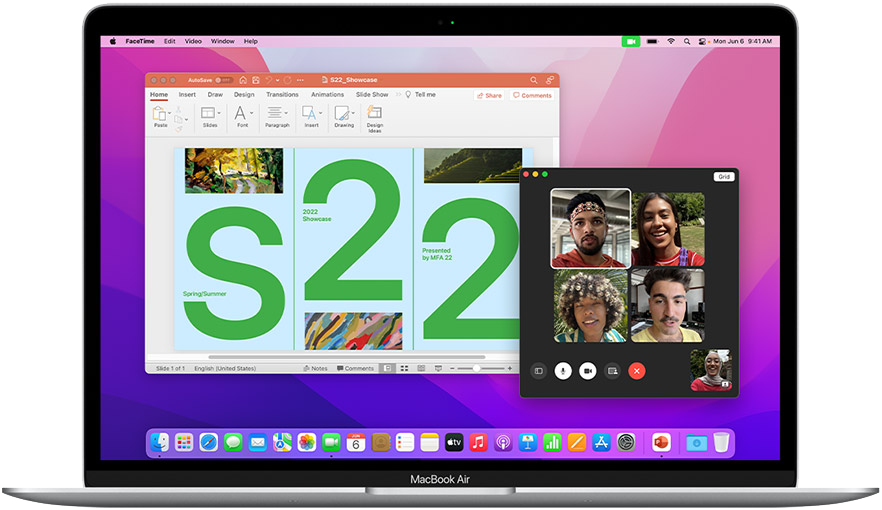Expand the Copy dropdown arrow
The image size is (882, 510).
pyautogui.click(x=186, y=119)
